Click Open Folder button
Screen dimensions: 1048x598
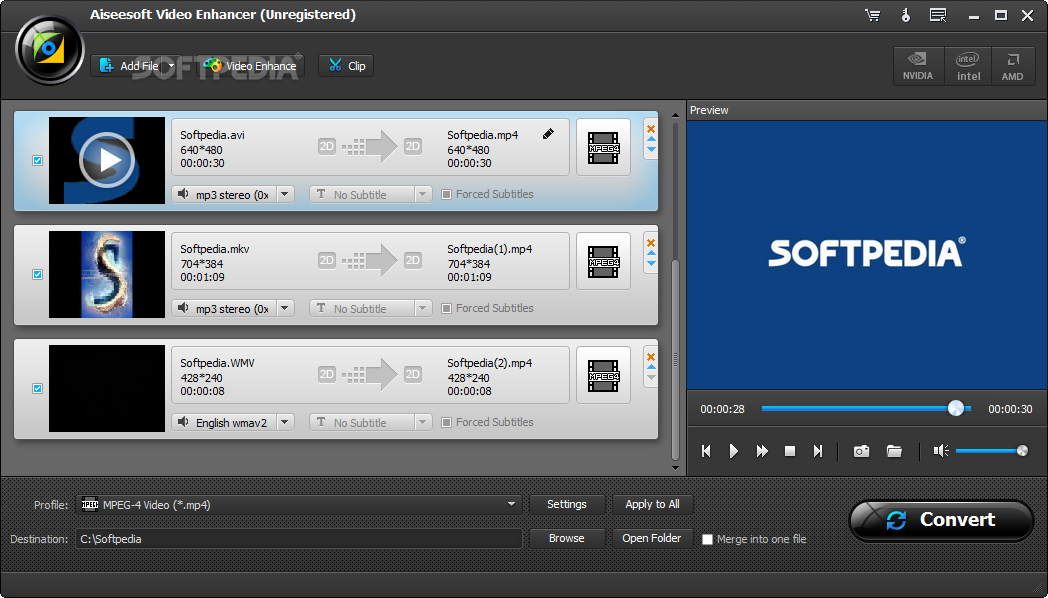652,539
